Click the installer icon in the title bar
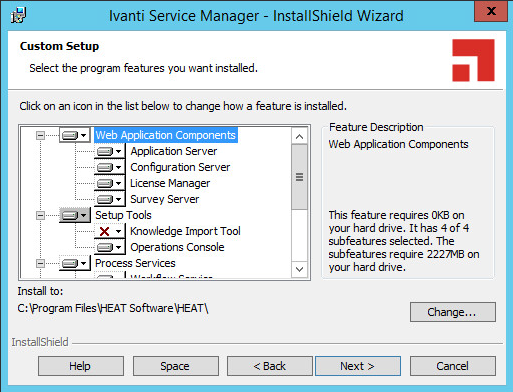 18,15
